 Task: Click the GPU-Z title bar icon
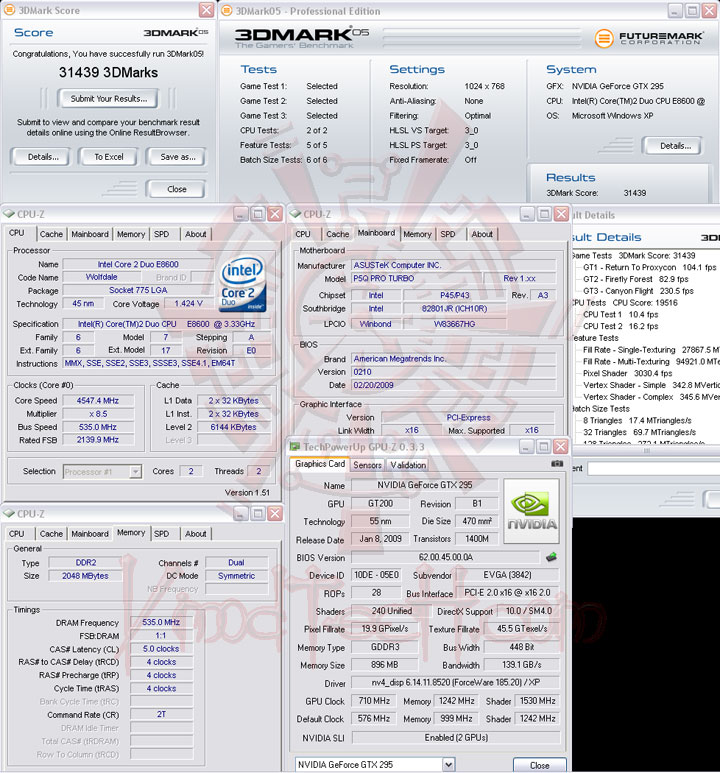pyautogui.click(x=295, y=447)
